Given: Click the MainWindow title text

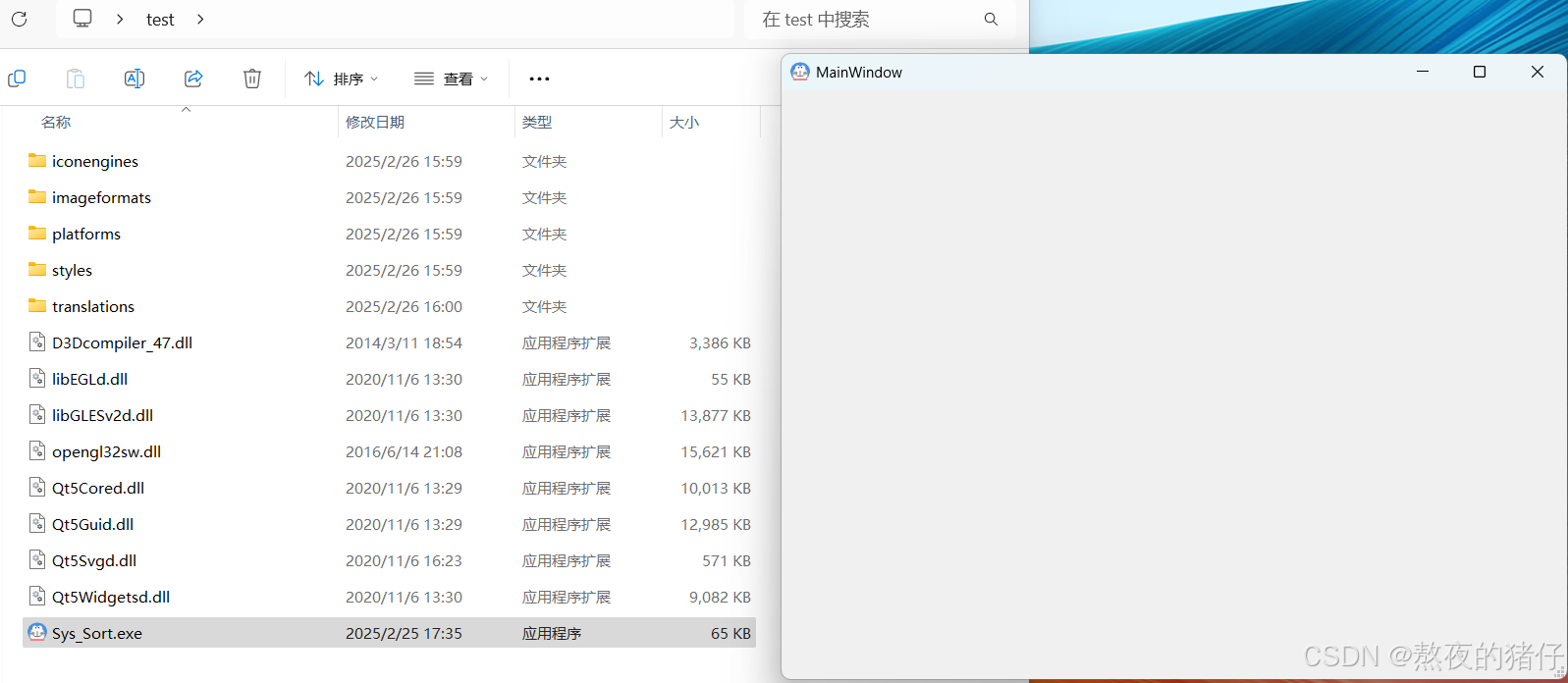Looking at the screenshot, I should tap(859, 73).
